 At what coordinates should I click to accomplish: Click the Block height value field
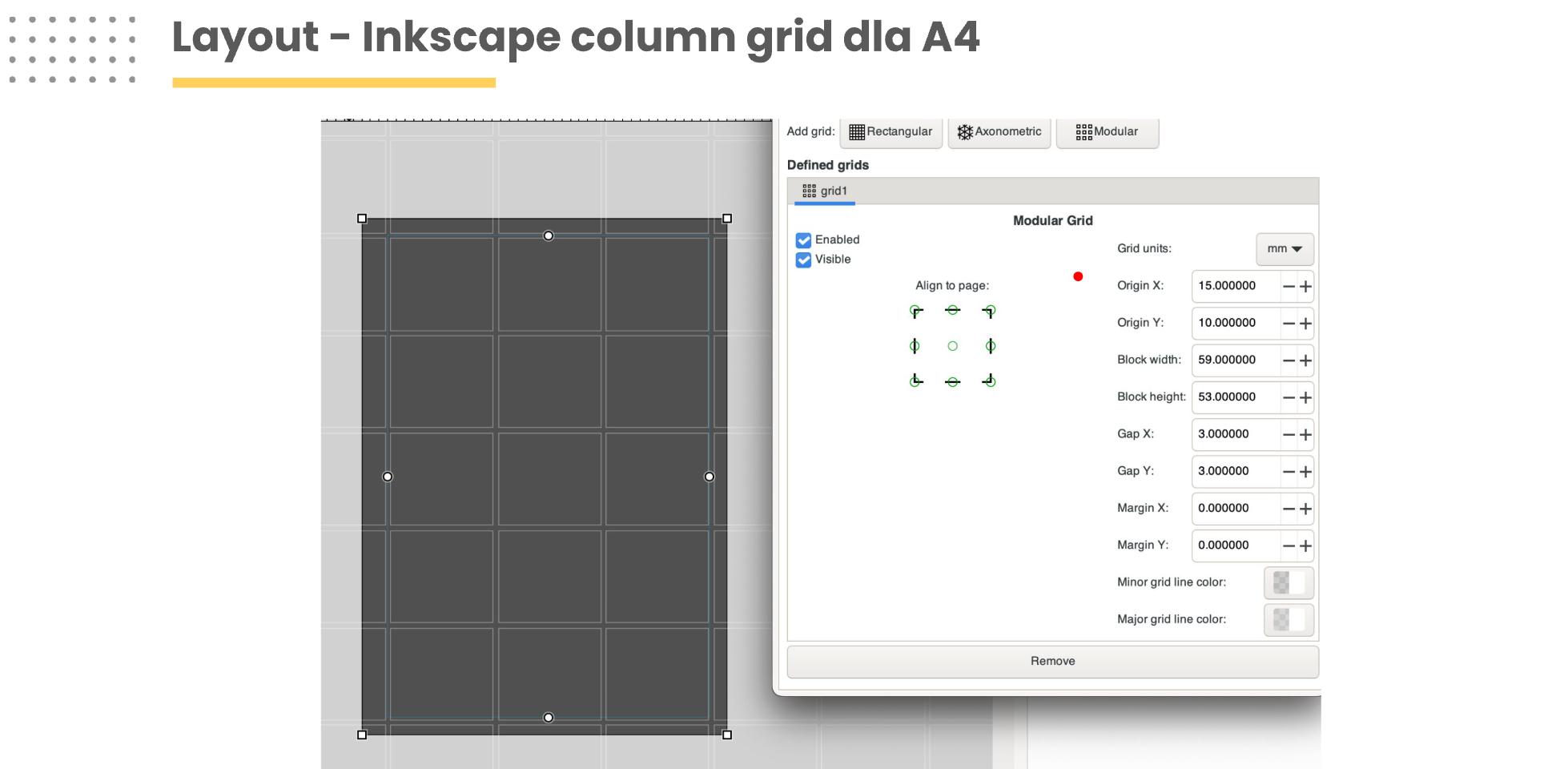(x=1236, y=397)
